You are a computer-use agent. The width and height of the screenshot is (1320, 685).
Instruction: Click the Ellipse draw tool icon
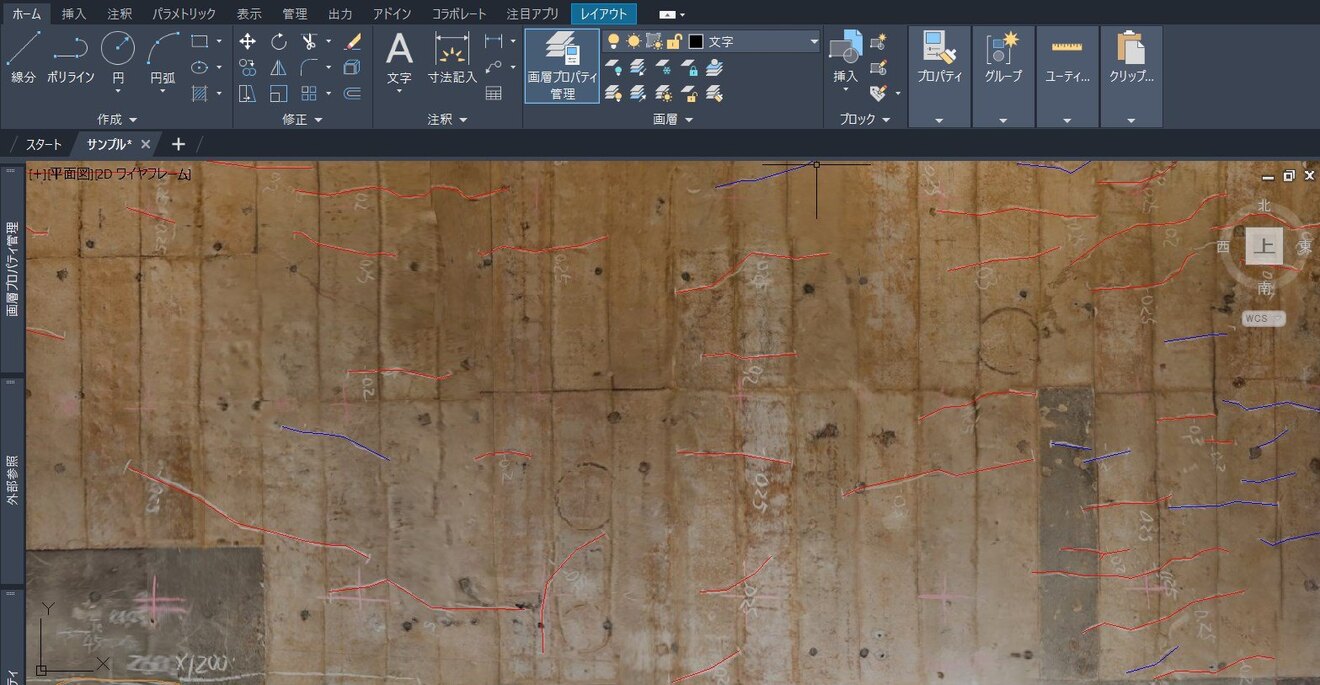(x=199, y=67)
